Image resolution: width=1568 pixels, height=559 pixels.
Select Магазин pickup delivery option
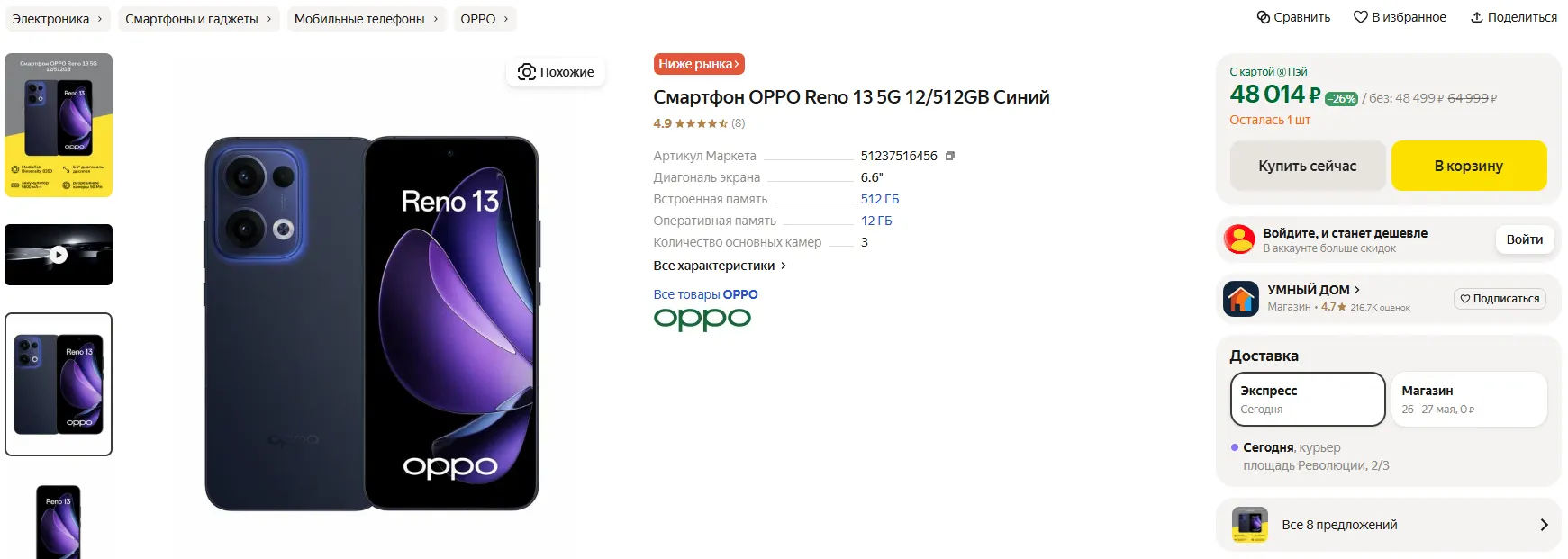[x=1469, y=399]
